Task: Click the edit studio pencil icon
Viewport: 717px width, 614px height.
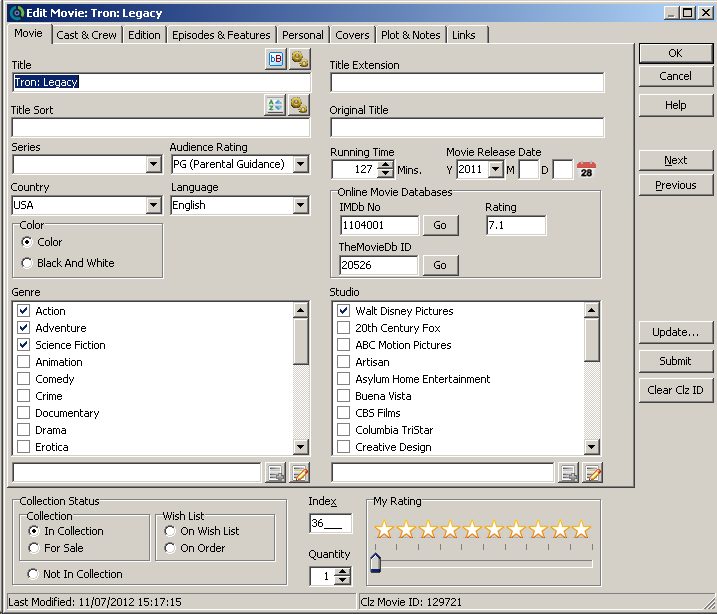Action: click(x=592, y=473)
